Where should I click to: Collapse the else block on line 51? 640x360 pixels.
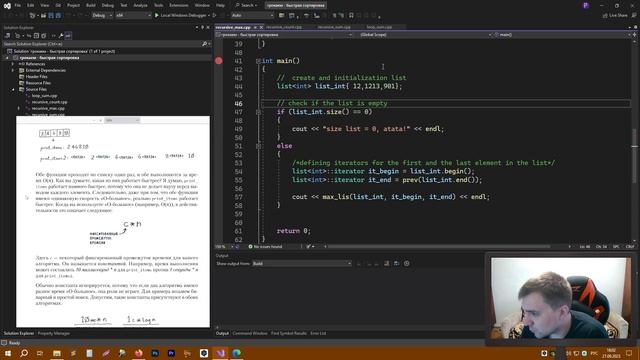[258, 146]
